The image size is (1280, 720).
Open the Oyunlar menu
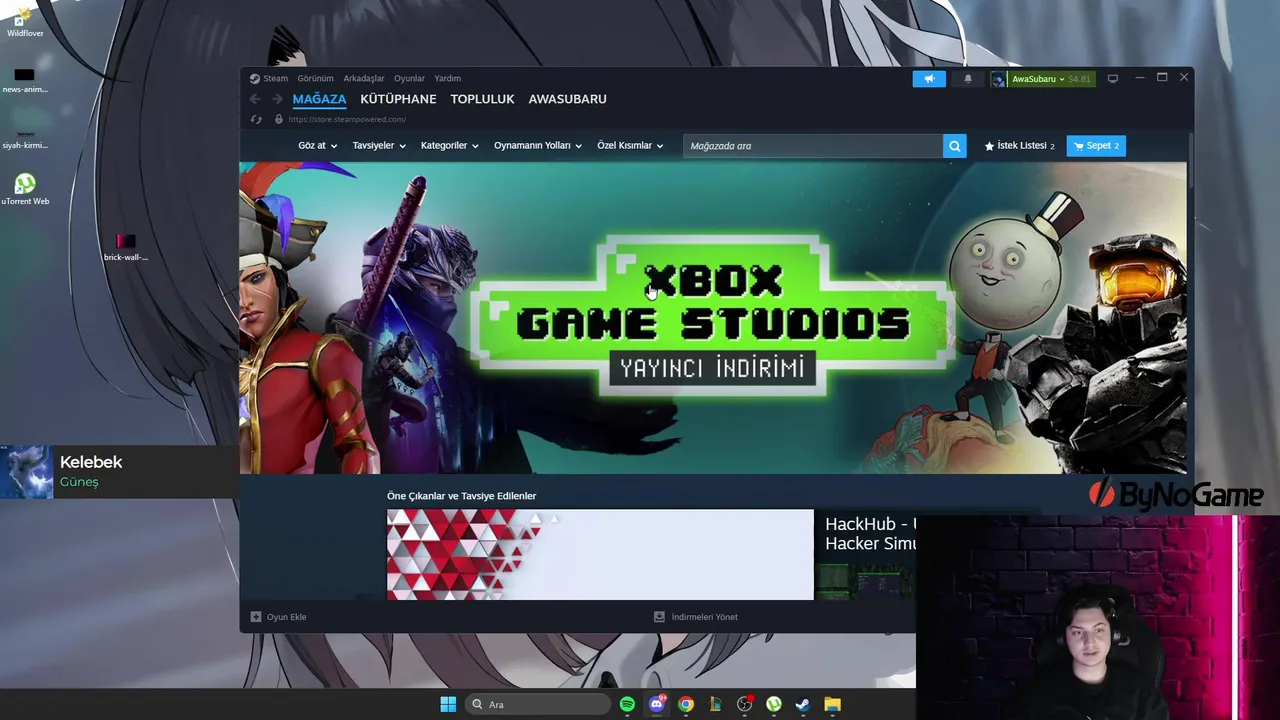point(409,78)
